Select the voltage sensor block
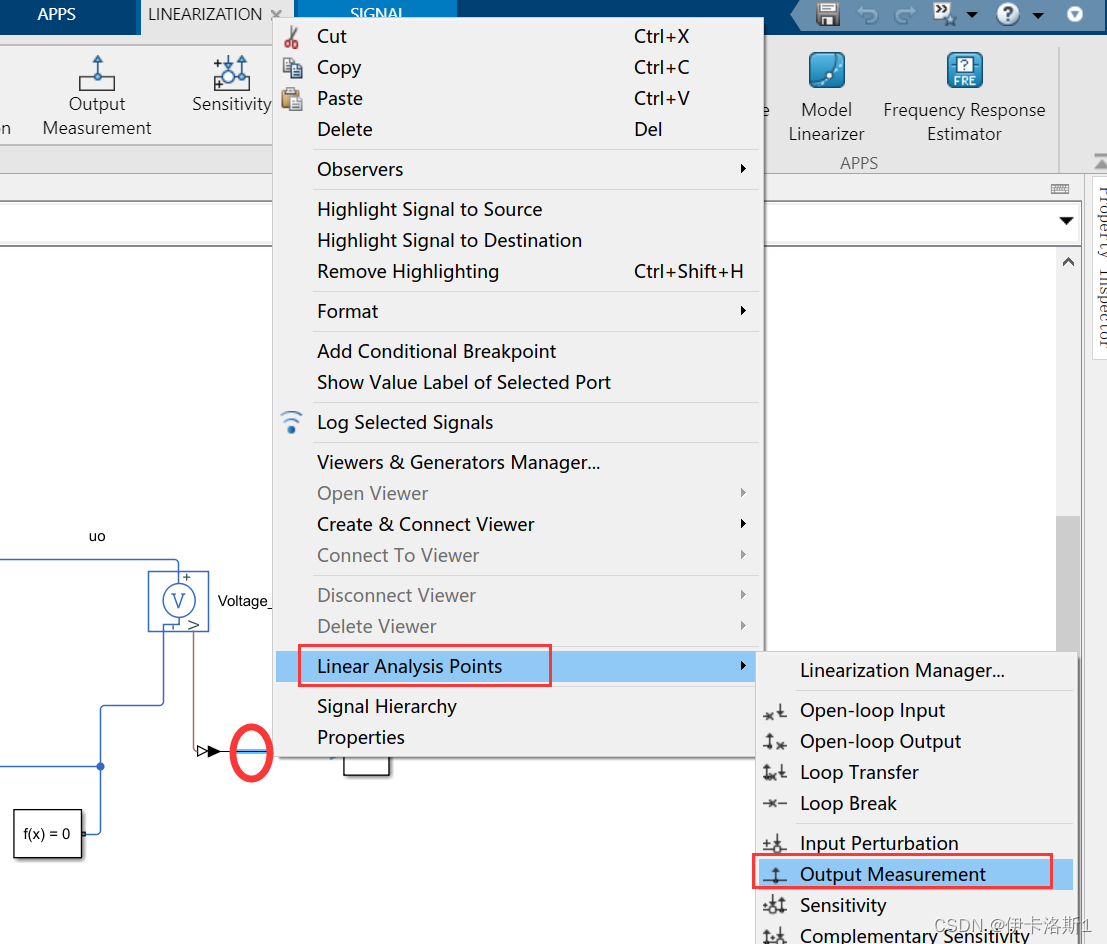 coord(178,602)
